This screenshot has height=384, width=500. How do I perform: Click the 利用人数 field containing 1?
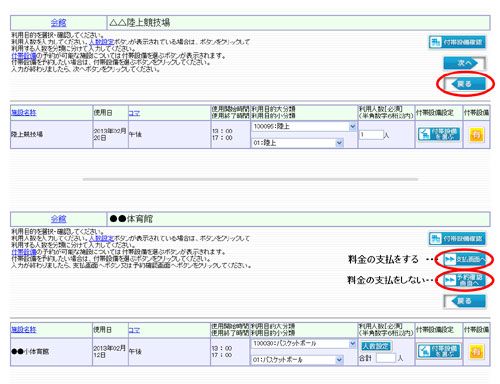pos(371,135)
